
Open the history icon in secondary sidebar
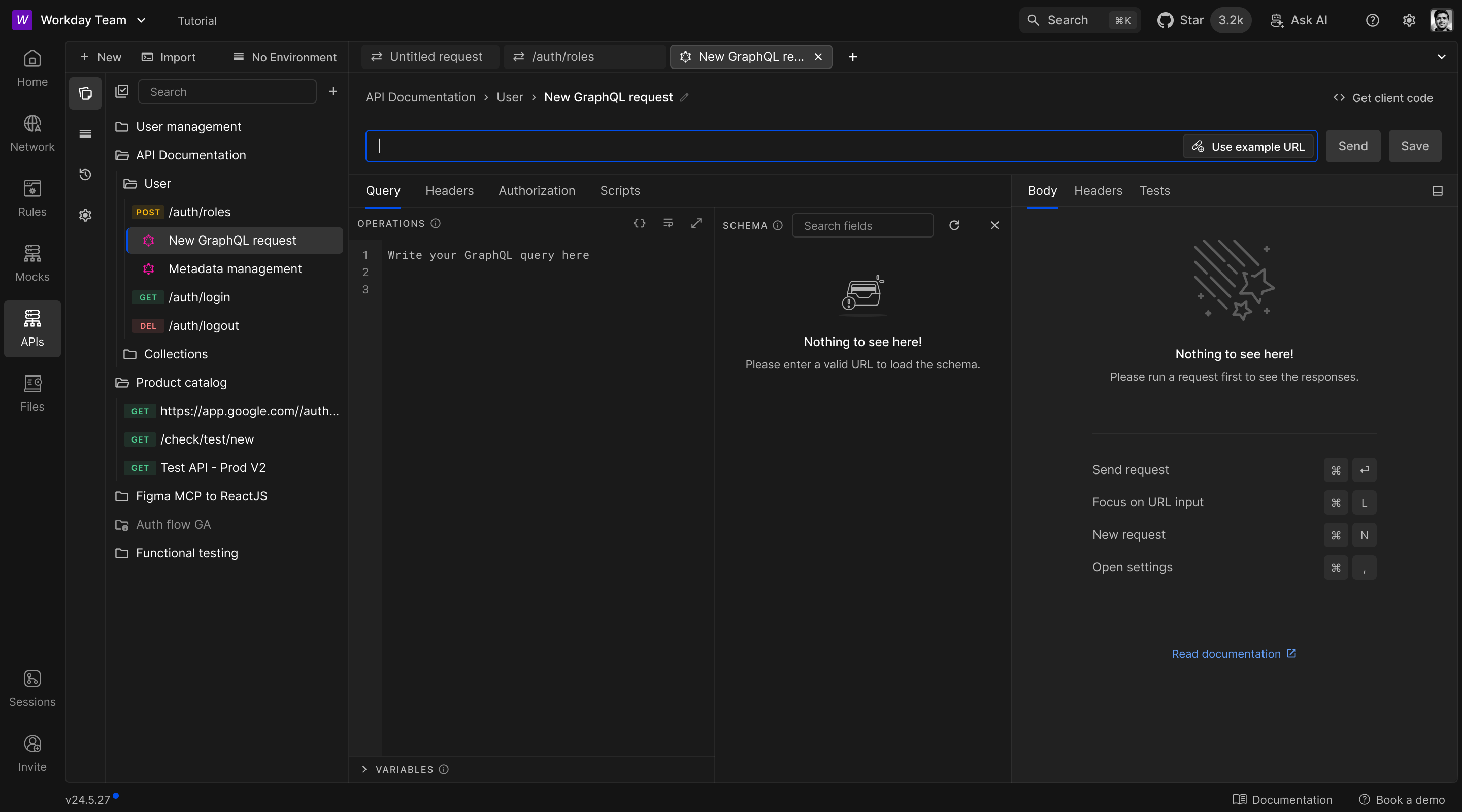(x=85, y=174)
